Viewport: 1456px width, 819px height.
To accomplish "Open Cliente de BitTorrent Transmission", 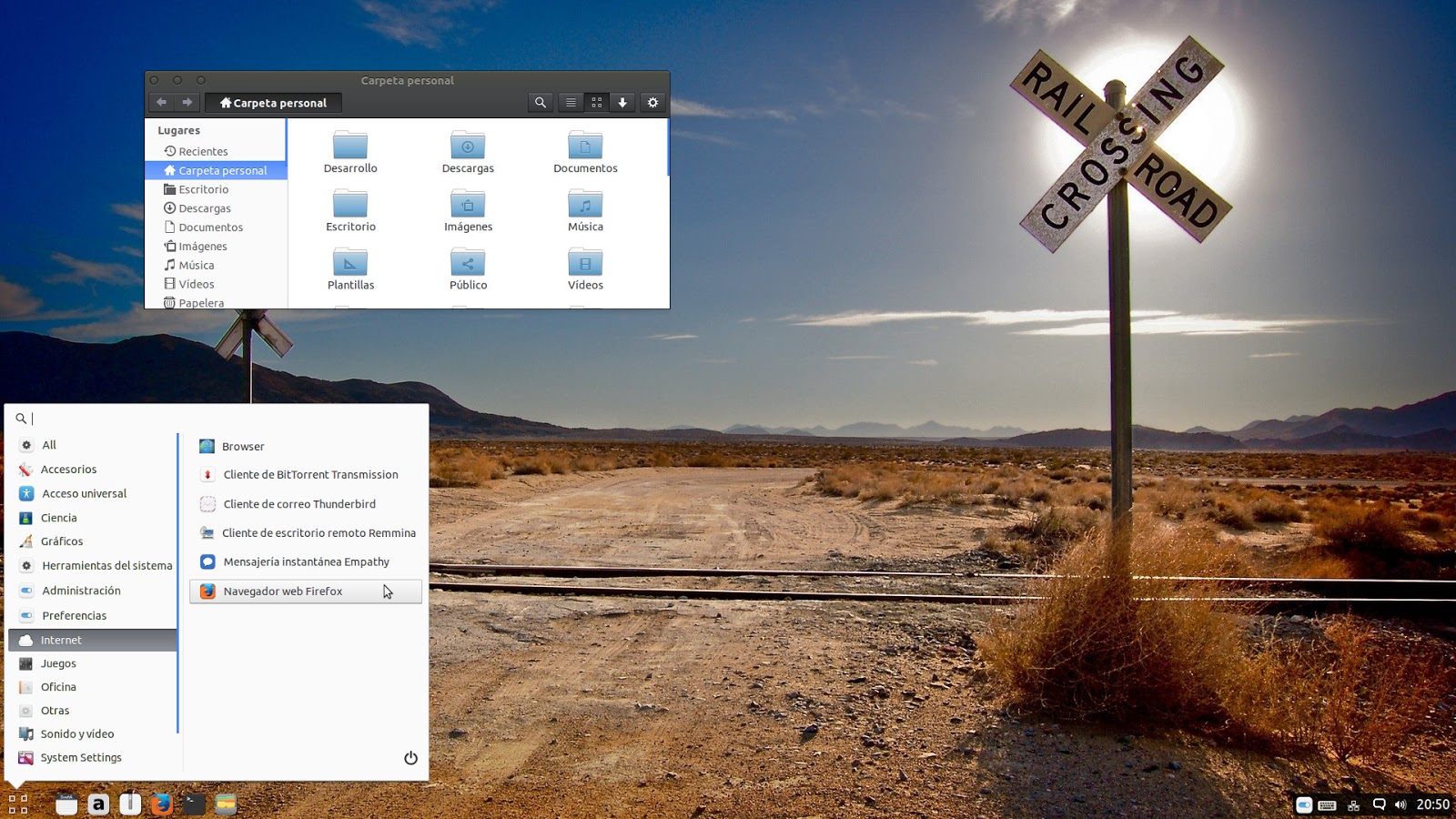I will (310, 474).
